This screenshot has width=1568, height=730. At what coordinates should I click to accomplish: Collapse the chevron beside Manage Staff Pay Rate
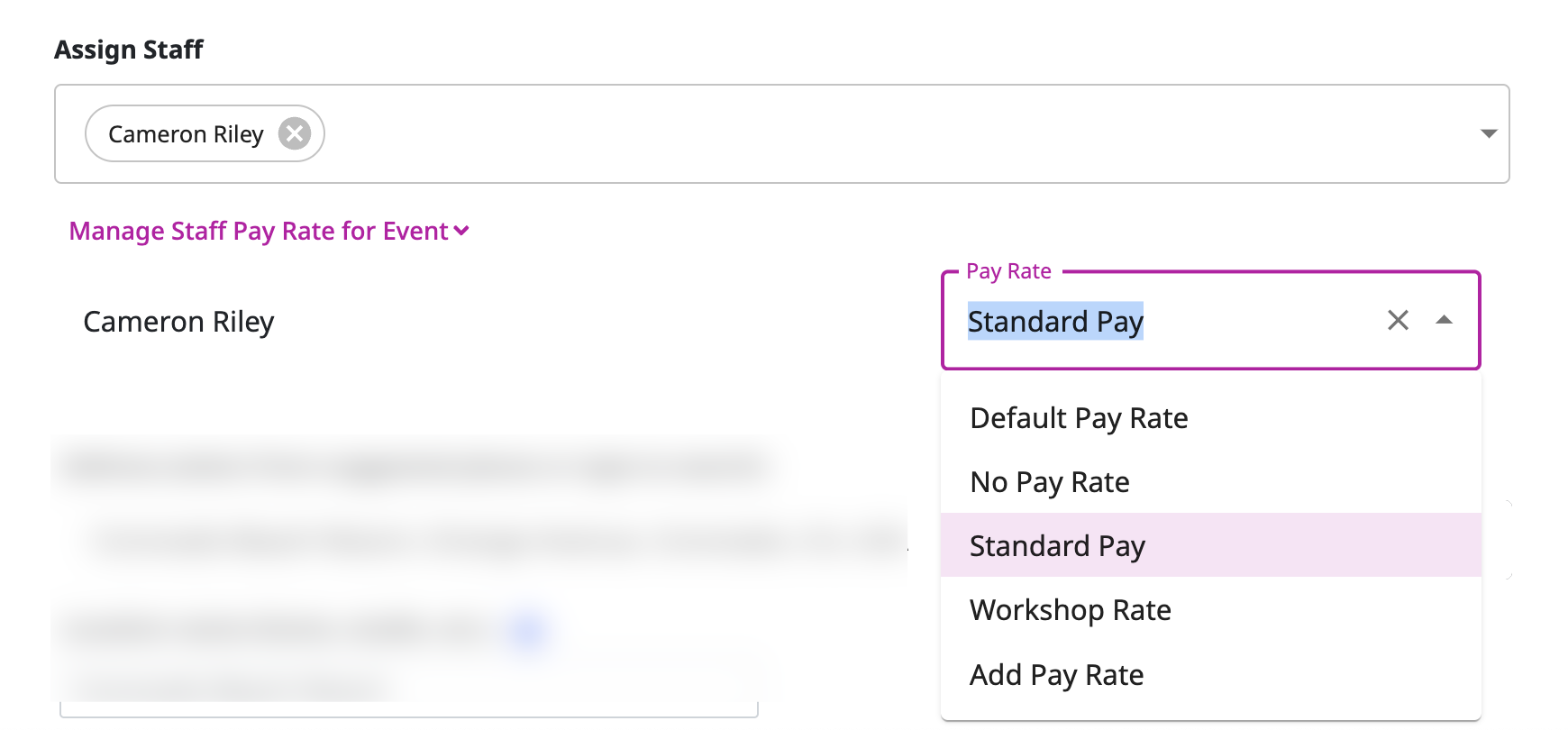(461, 232)
